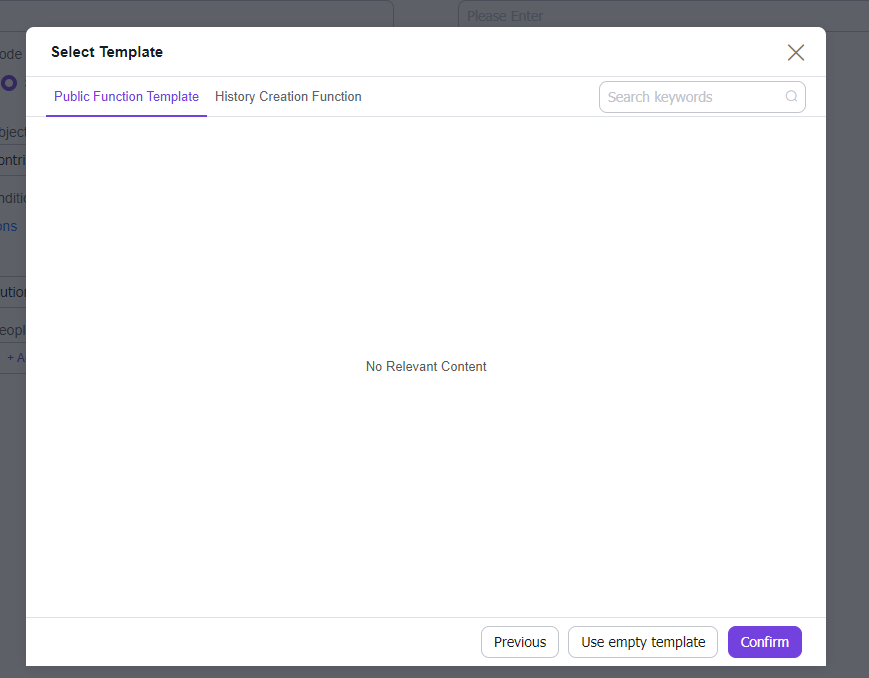The width and height of the screenshot is (869, 678).
Task: Click the No Relevant Content message
Action: point(426,366)
